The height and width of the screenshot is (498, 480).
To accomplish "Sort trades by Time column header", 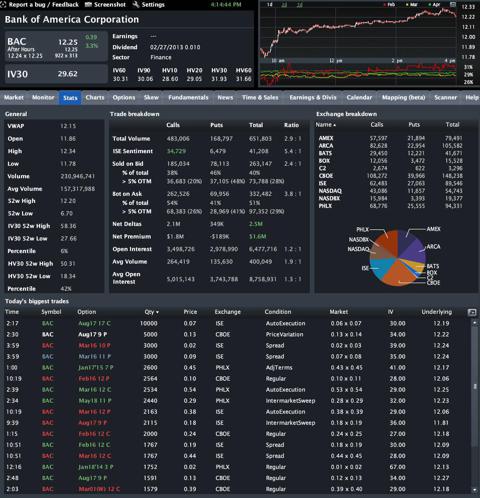I will (x=12, y=312).
